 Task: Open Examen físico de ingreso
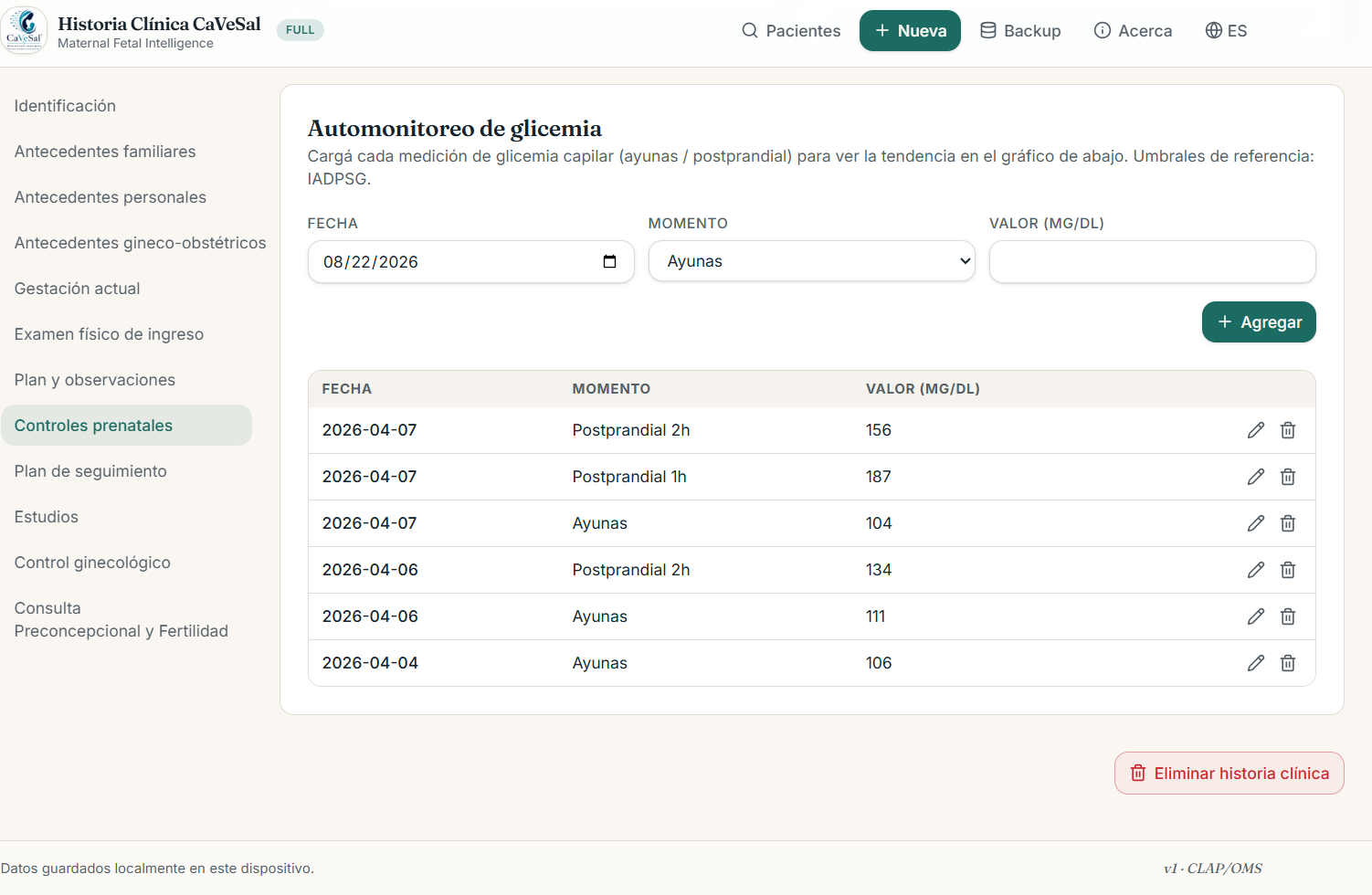pos(126,334)
